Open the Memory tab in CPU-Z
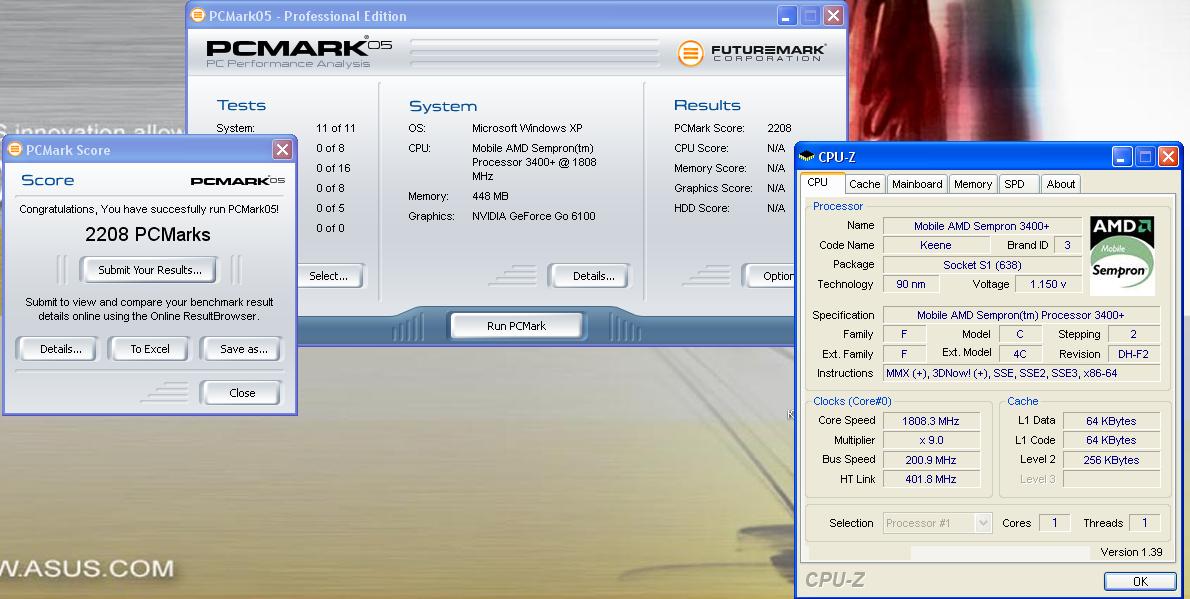 click(972, 184)
